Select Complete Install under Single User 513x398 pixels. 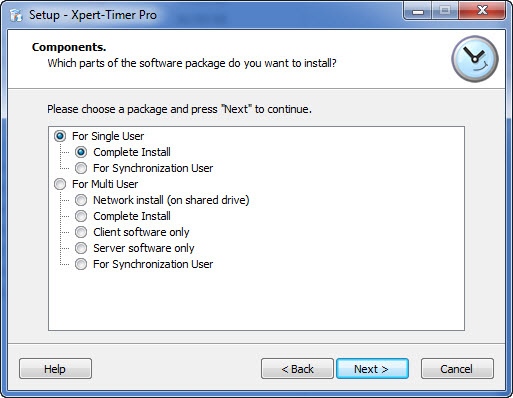tap(81, 152)
